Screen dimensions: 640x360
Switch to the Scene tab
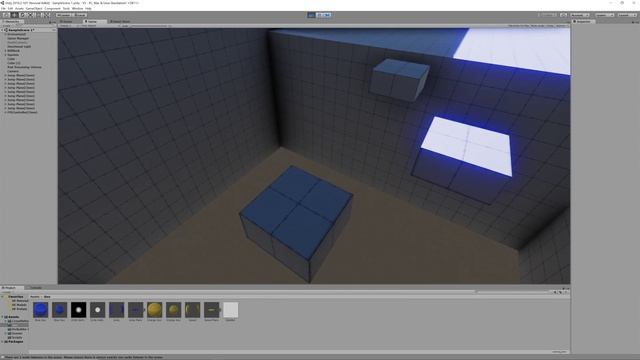tap(67, 21)
